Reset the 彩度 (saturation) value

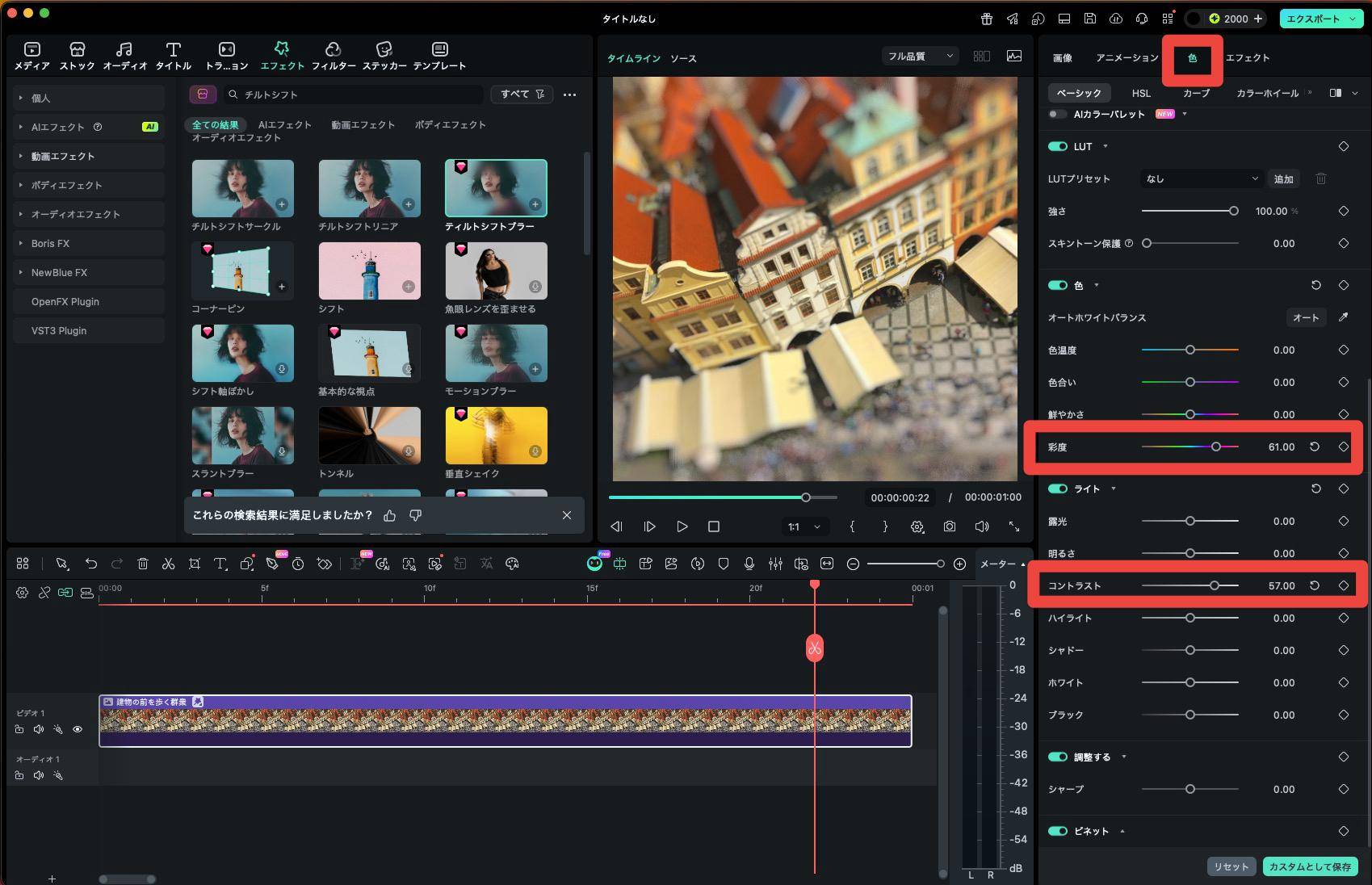coord(1315,447)
